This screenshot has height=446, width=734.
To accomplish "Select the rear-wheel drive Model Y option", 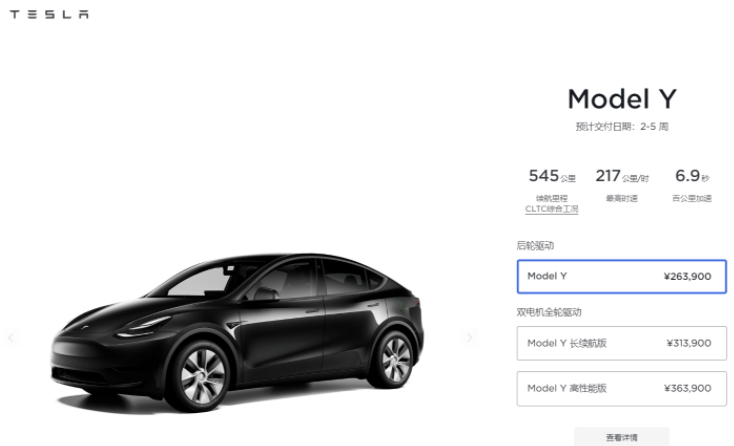I will (622, 277).
